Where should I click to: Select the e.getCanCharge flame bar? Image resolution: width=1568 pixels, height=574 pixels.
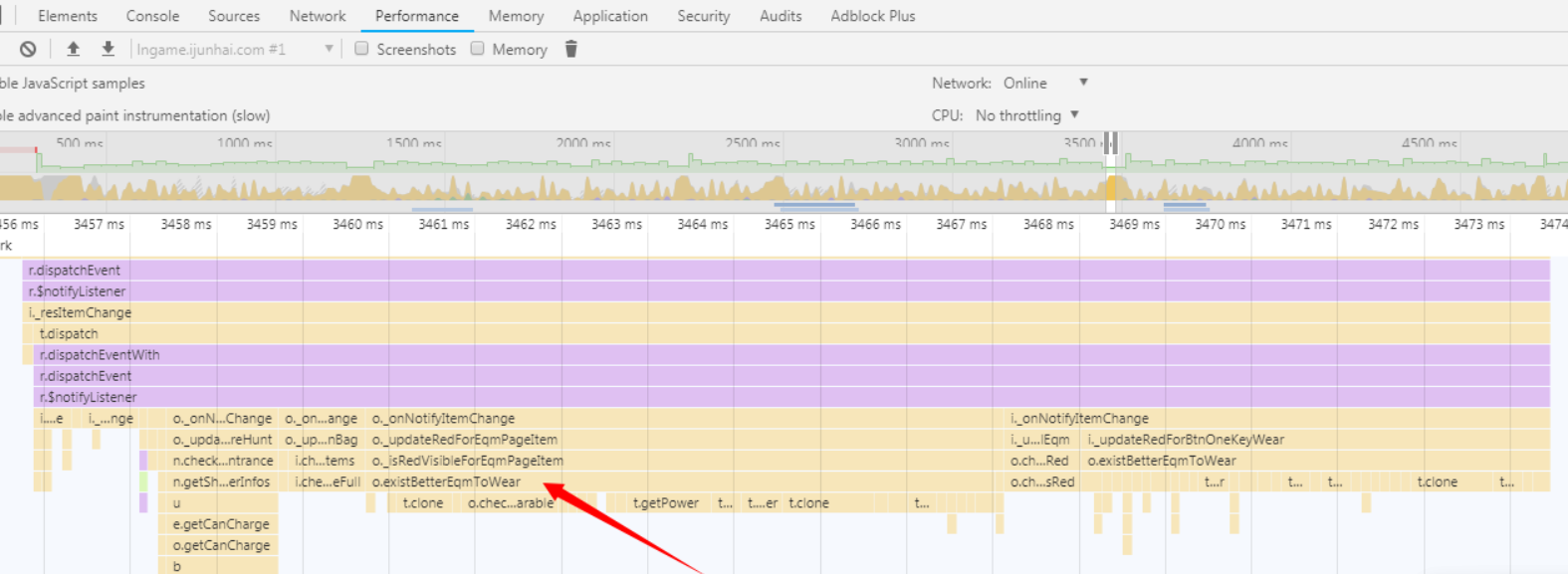(221, 524)
